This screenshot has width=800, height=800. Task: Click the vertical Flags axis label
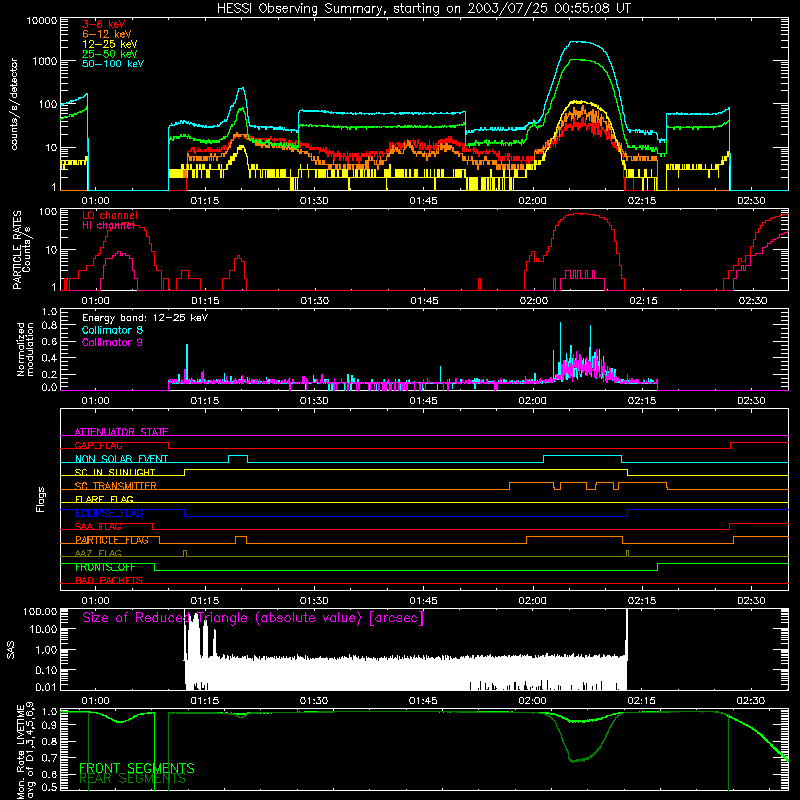tap(40, 499)
